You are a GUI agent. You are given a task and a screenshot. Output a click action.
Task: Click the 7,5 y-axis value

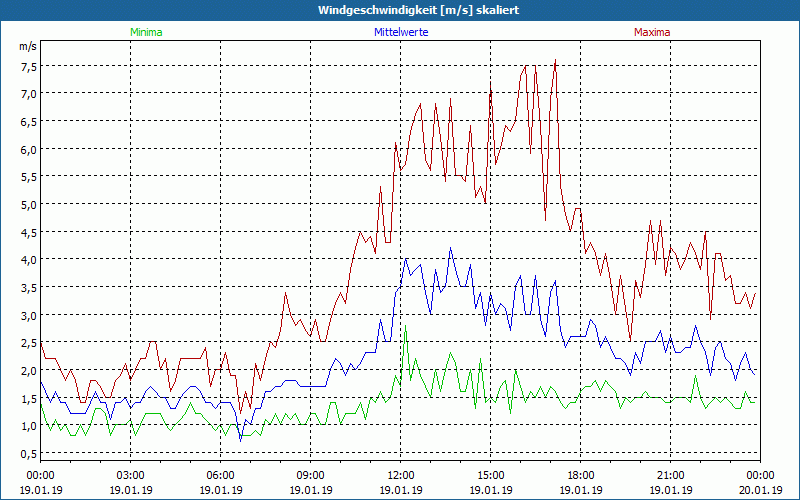click(x=27, y=66)
